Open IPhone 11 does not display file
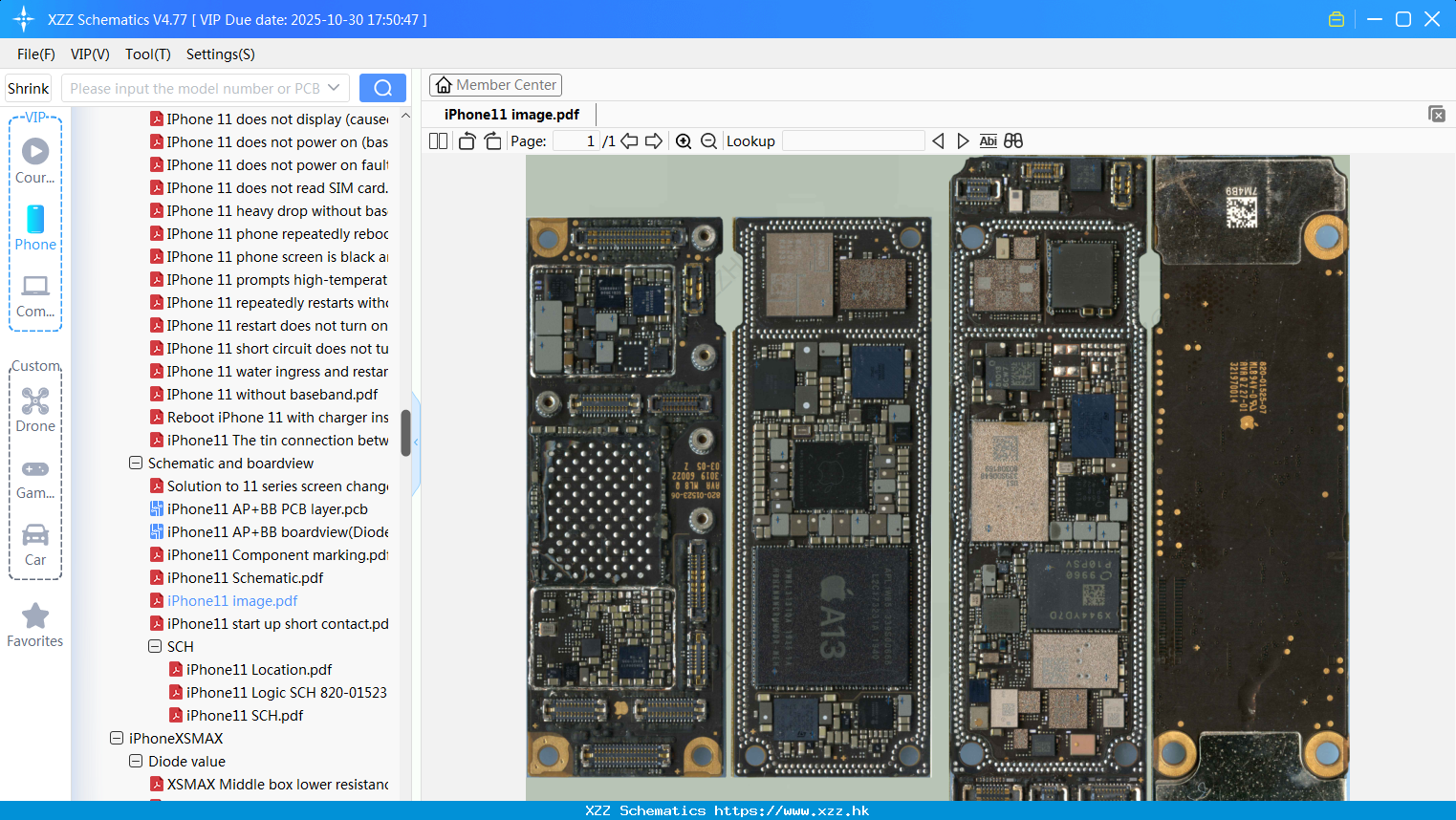This screenshot has width=1456, height=820. coord(277,119)
